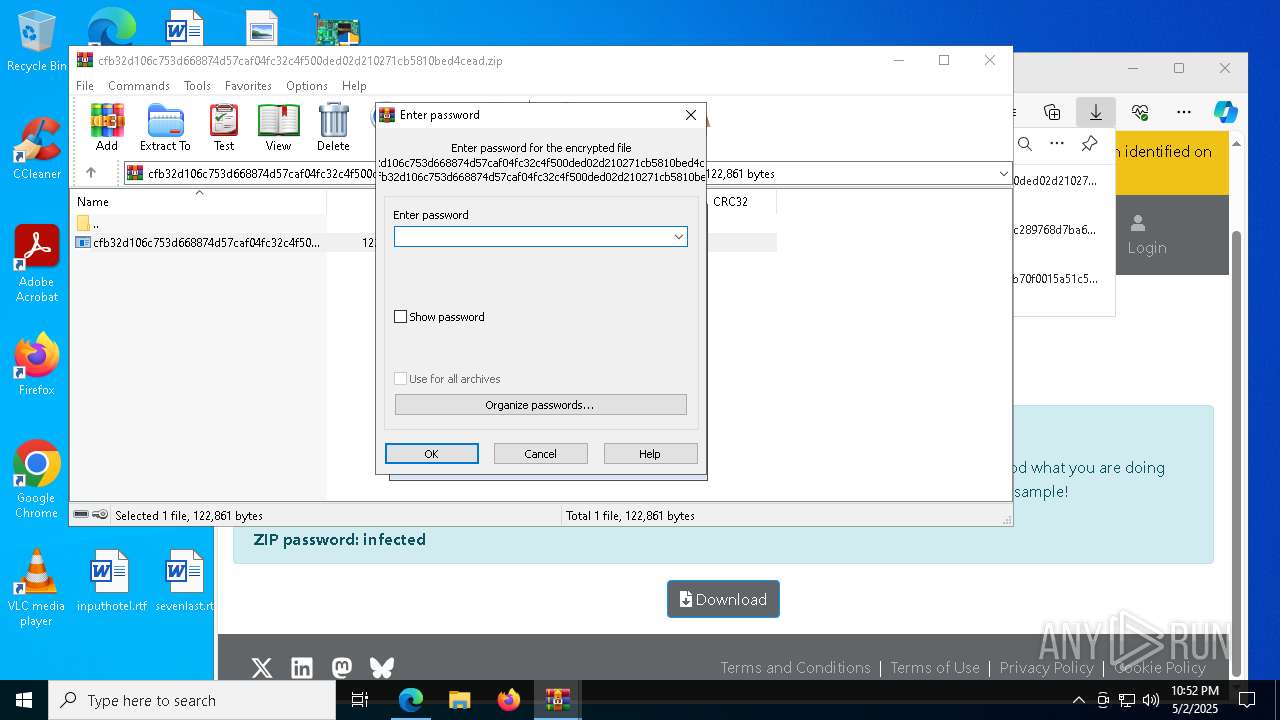
Task: Click Cancel in Enter password dialog
Action: (x=541, y=454)
